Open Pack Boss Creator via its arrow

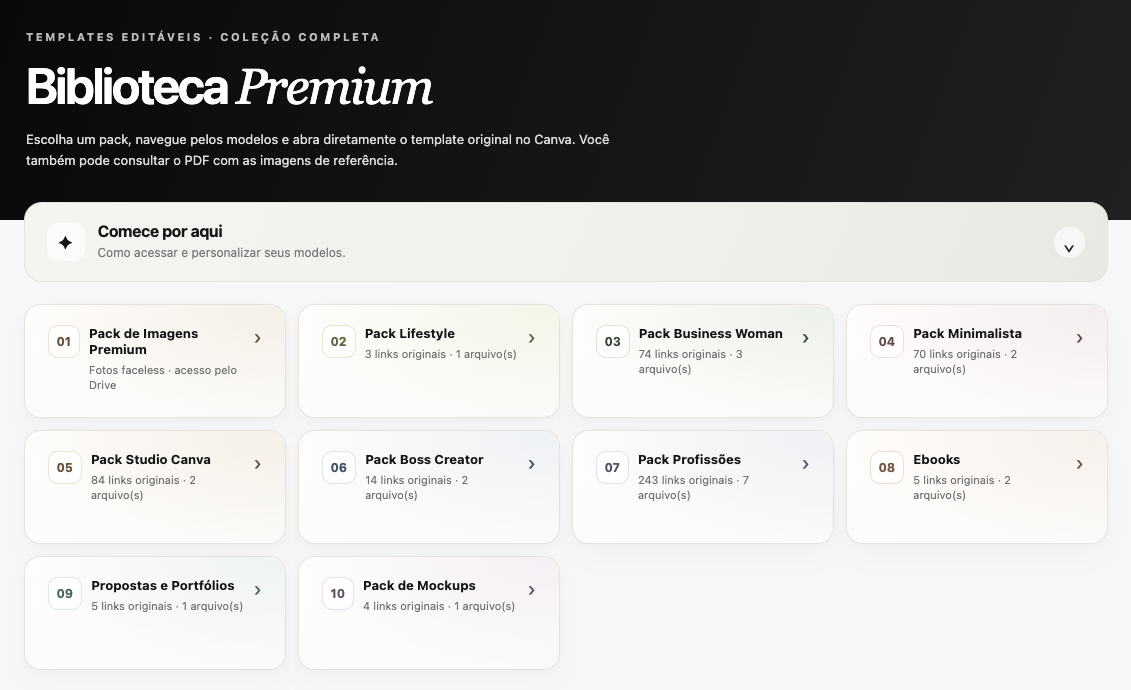(x=532, y=464)
